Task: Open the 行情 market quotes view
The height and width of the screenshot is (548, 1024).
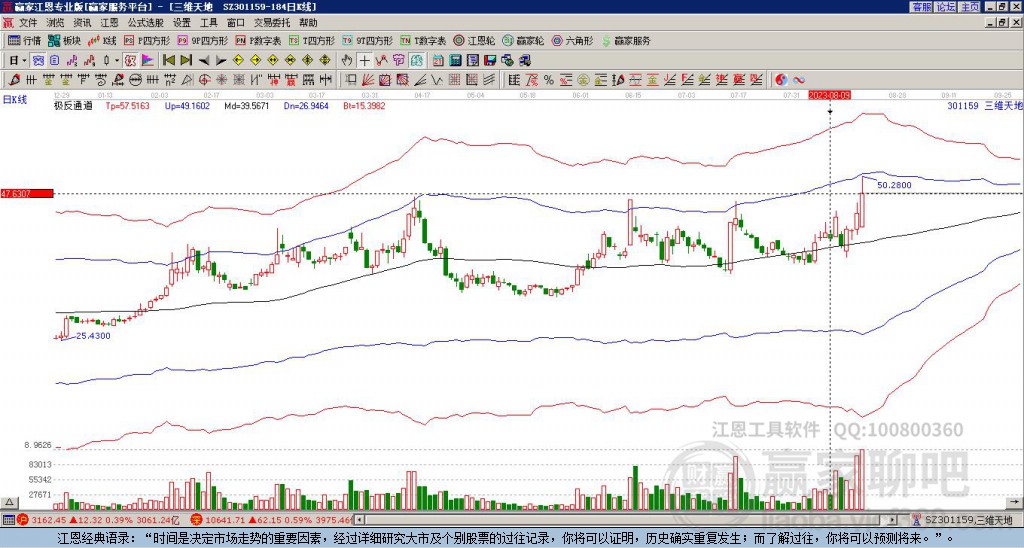Action: [x=24, y=40]
